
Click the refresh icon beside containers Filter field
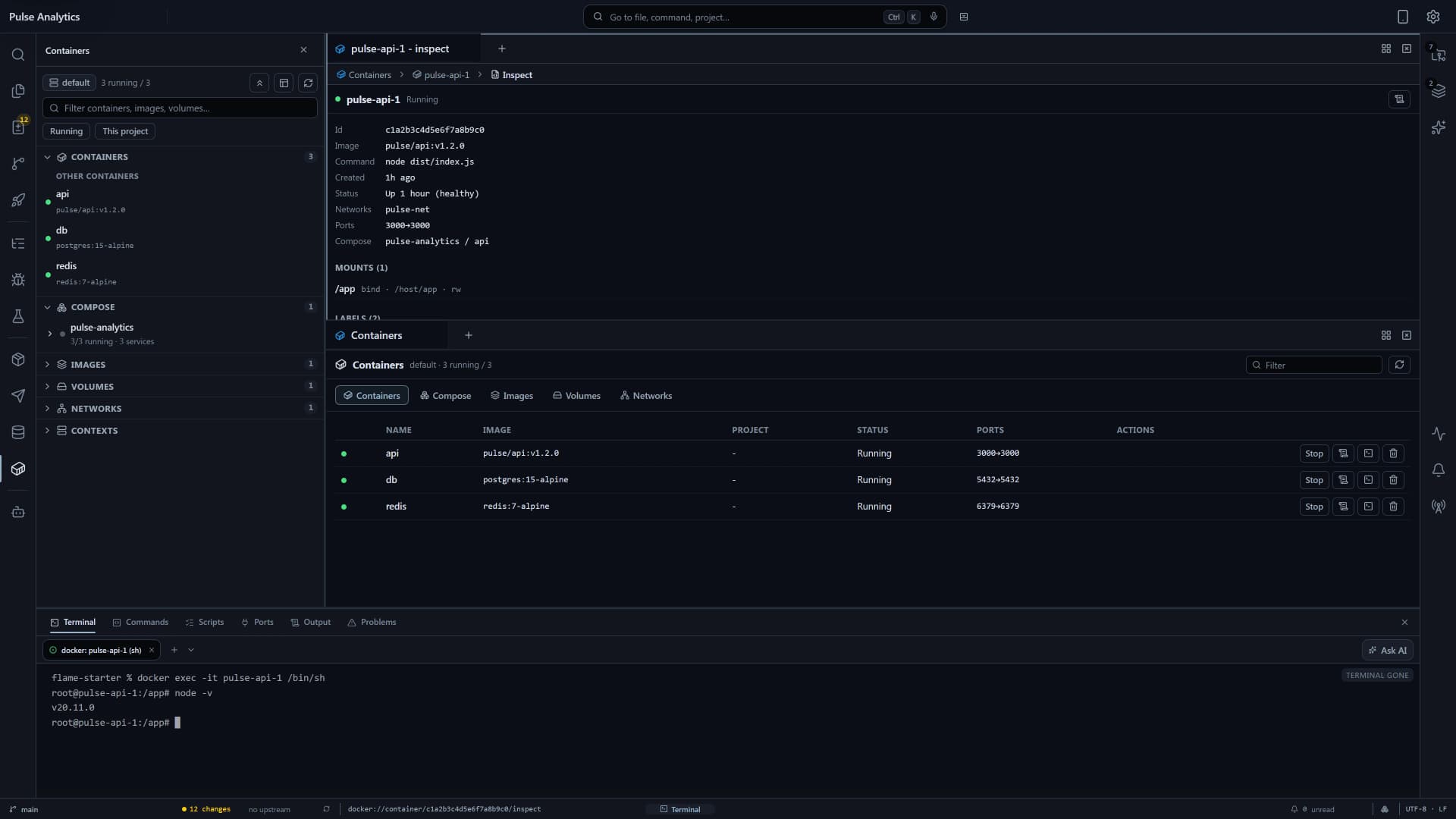tap(1399, 365)
